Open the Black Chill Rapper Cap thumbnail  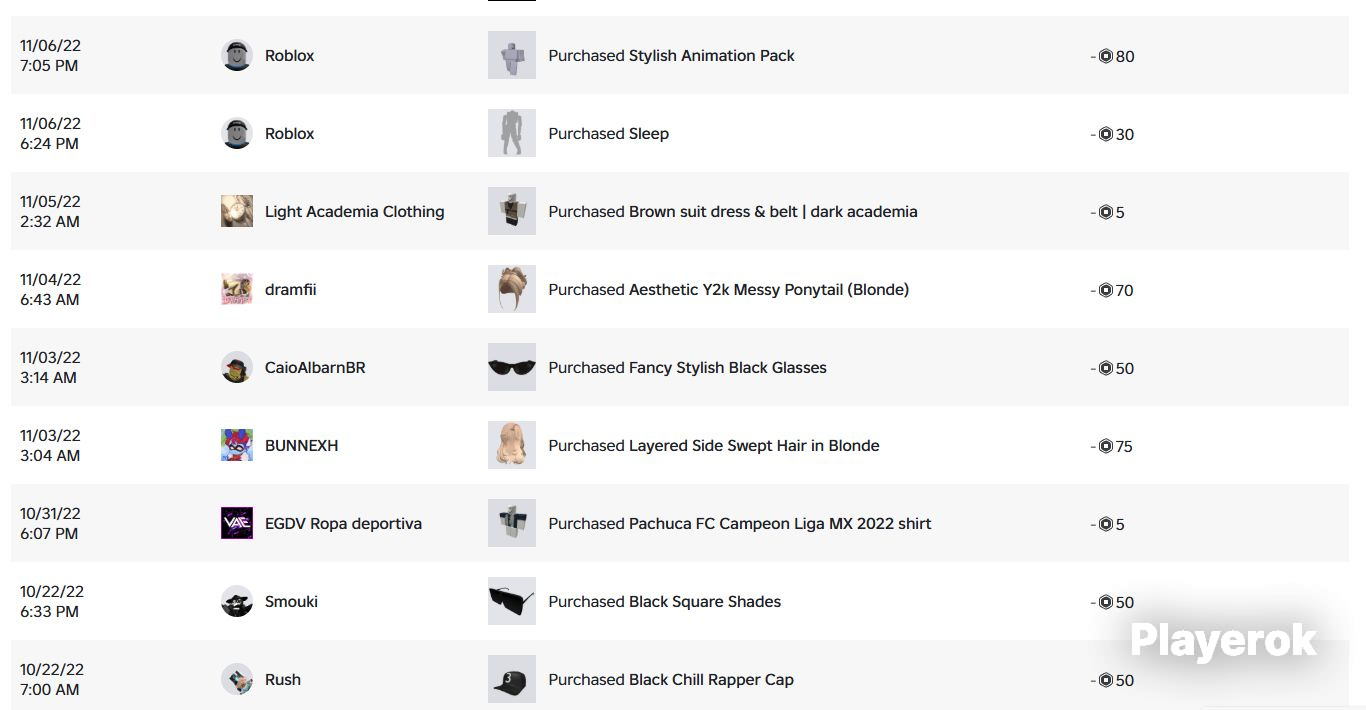click(512, 679)
